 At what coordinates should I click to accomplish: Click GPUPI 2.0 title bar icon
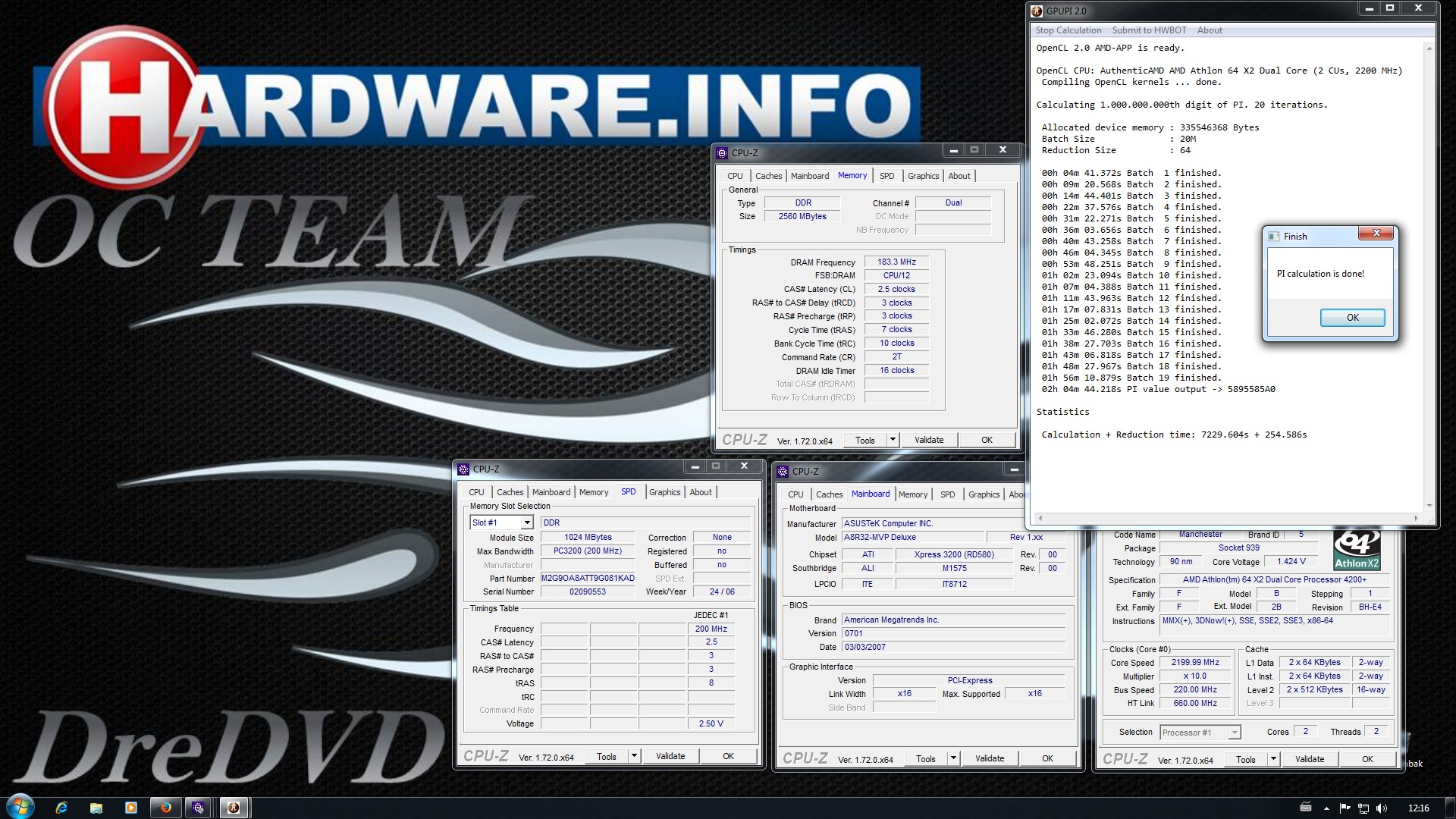[1037, 11]
